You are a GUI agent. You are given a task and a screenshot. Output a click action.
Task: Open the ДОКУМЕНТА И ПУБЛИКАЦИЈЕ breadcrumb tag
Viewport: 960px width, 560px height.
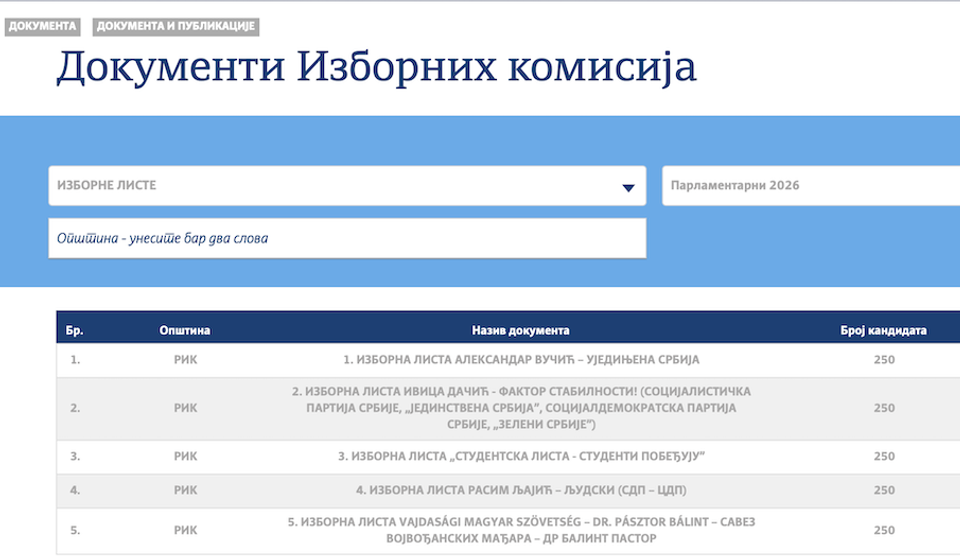pos(176,26)
